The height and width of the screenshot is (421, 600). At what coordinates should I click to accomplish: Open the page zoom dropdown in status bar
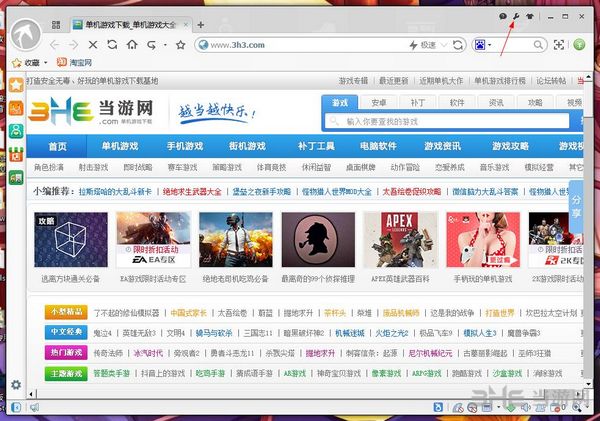[x=585, y=408]
